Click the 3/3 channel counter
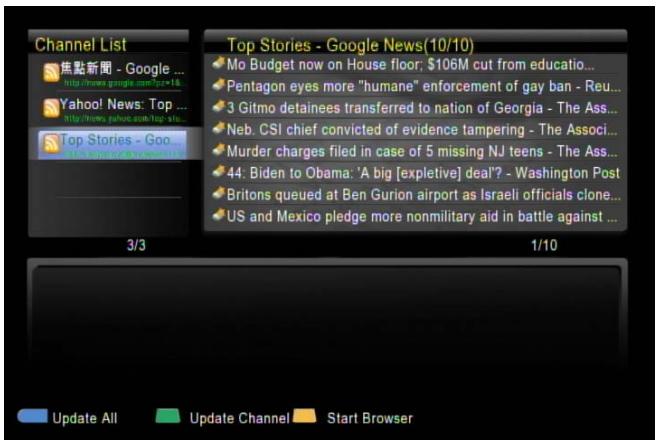 click(136, 245)
